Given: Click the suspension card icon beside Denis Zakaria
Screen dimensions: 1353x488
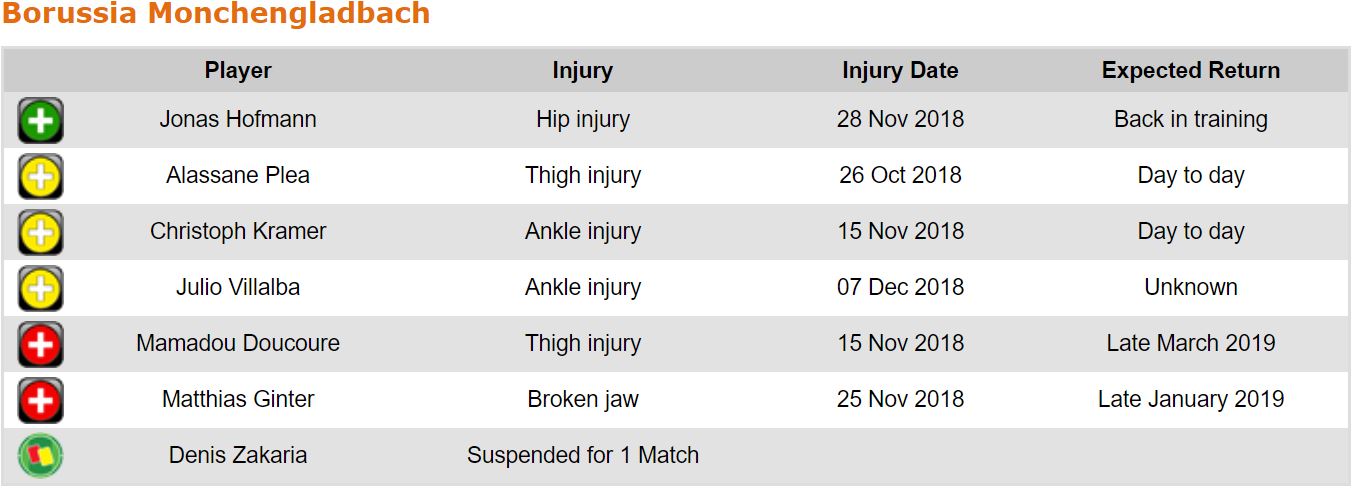Looking at the screenshot, I should pyautogui.click(x=40, y=456).
